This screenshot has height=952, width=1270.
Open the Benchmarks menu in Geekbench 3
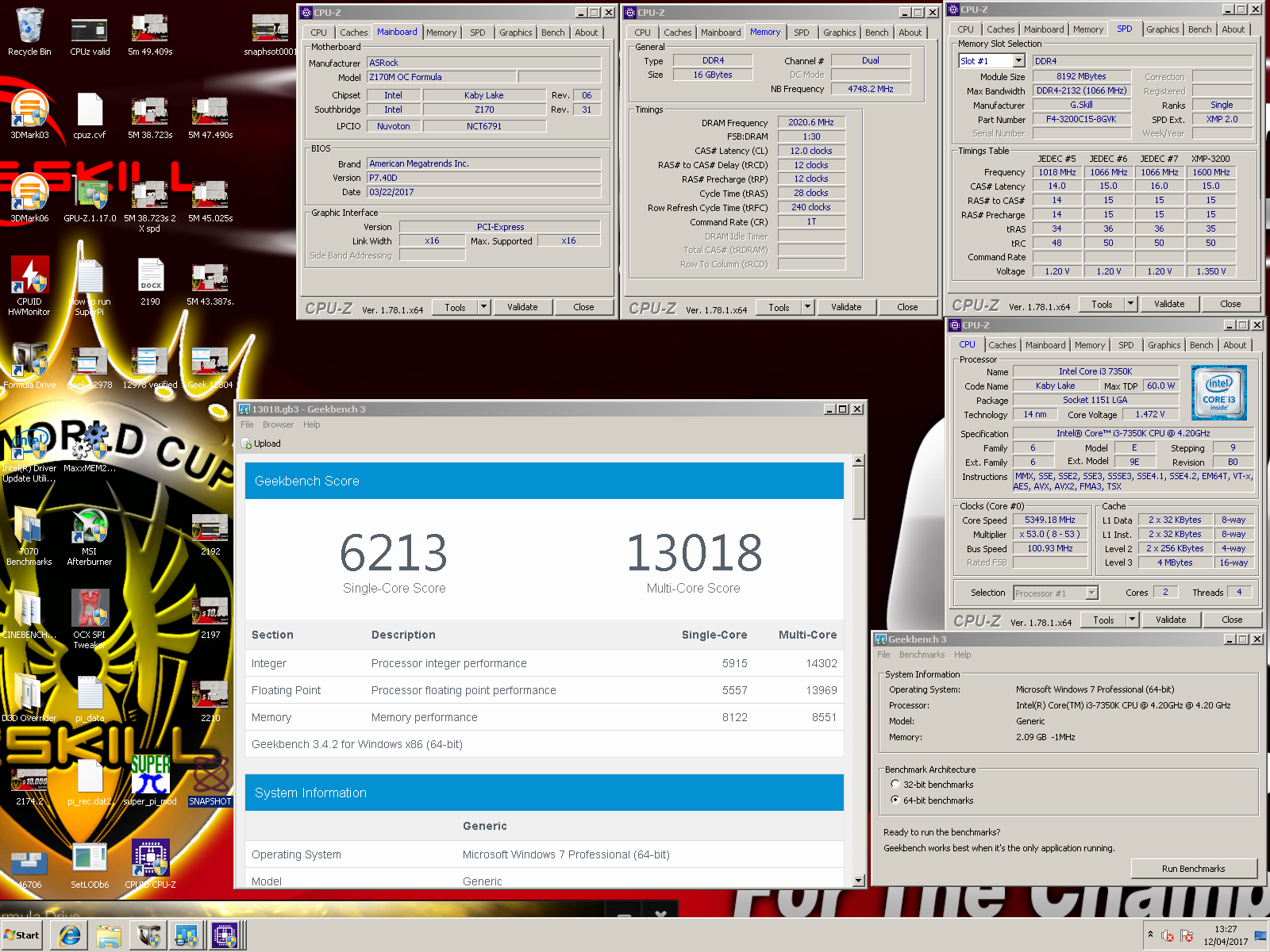pyautogui.click(x=922, y=654)
